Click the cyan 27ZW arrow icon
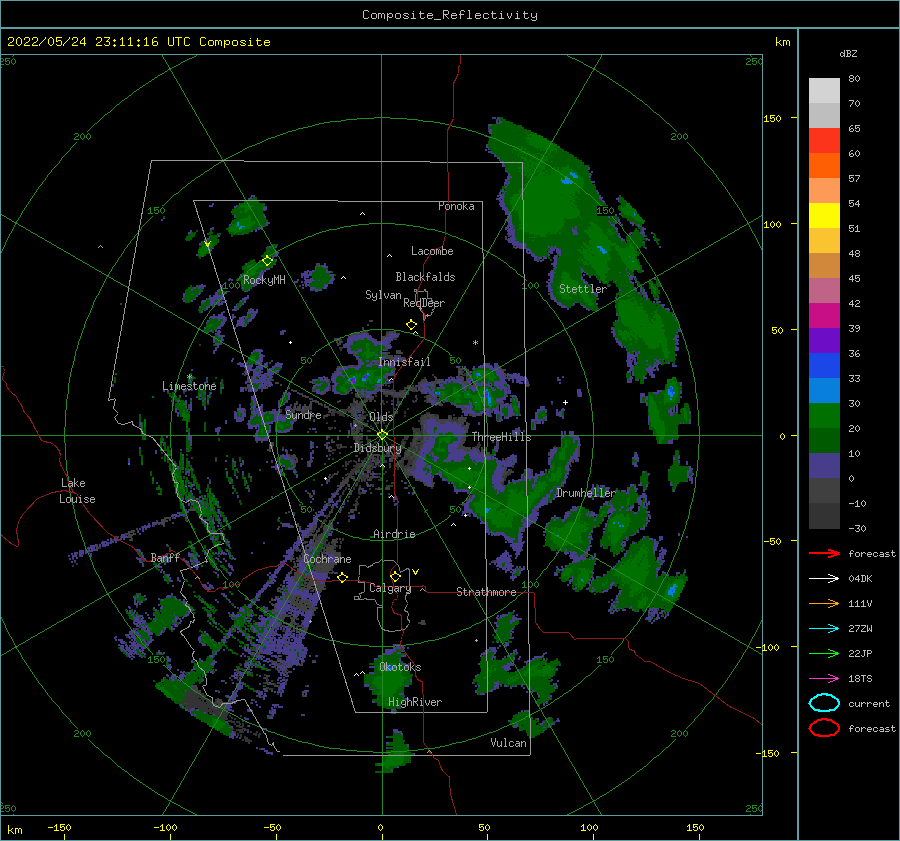Image resolution: width=900 pixels, height=841 pixels. [x=824, y=629]
